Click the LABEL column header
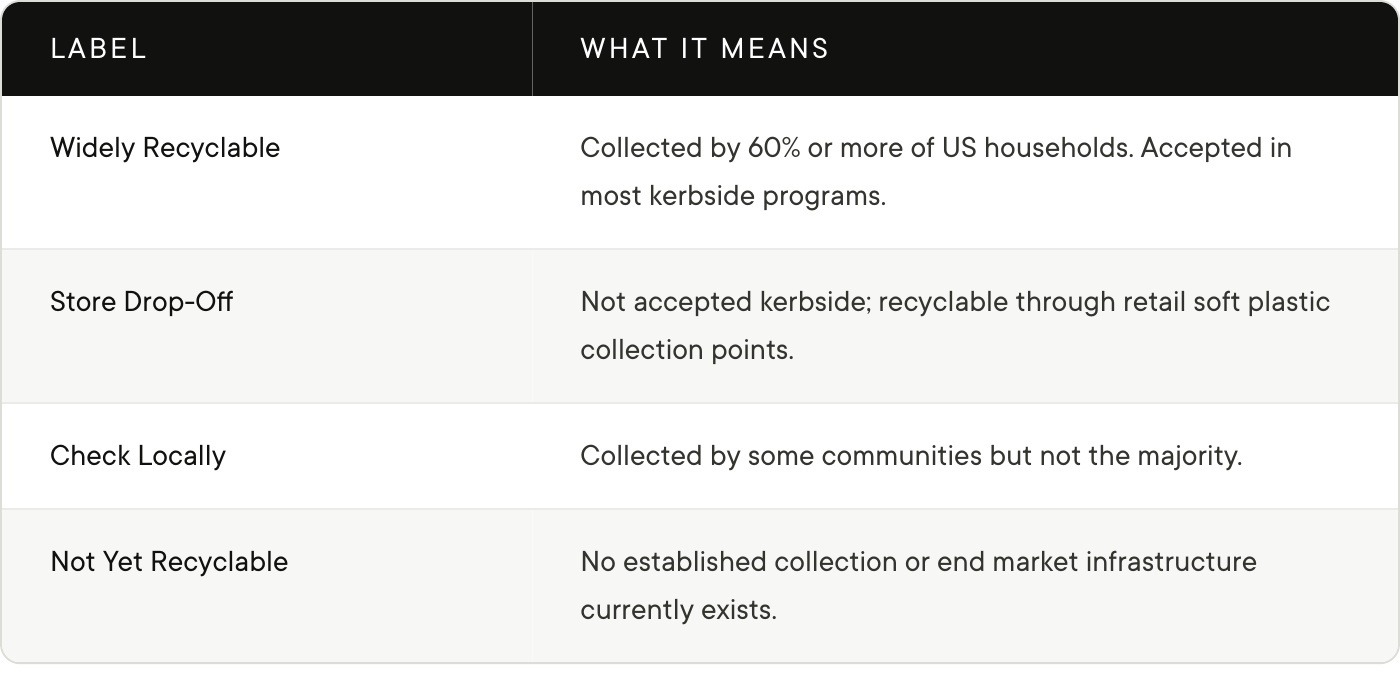This screenshot has height=695, width=1400. (x=266, y=48)
